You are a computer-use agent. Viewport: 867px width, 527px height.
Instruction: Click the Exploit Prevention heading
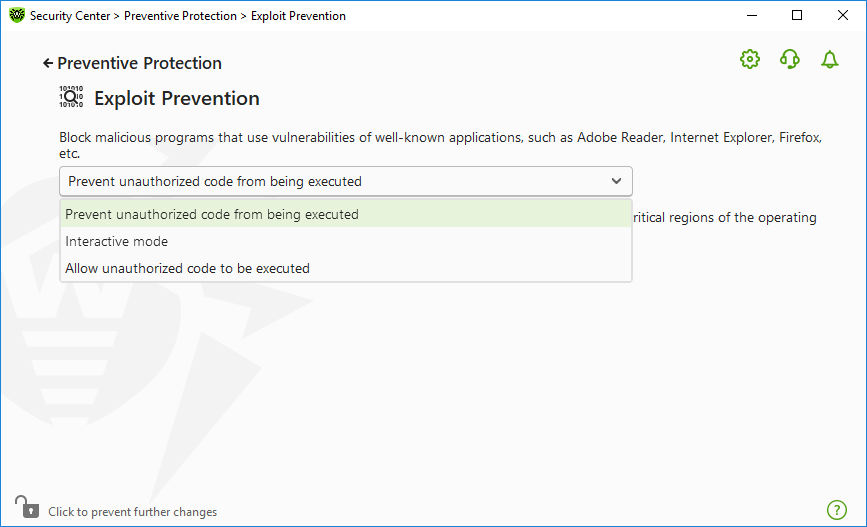pos(177,98)
